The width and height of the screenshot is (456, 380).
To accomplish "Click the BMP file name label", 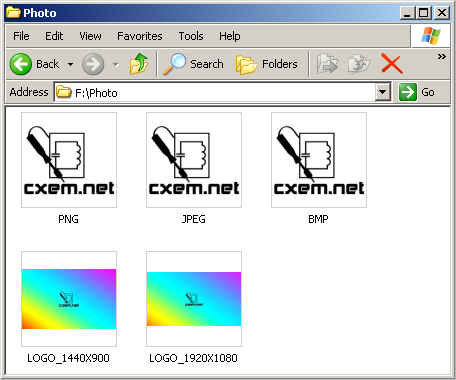I will click(318, 219).
